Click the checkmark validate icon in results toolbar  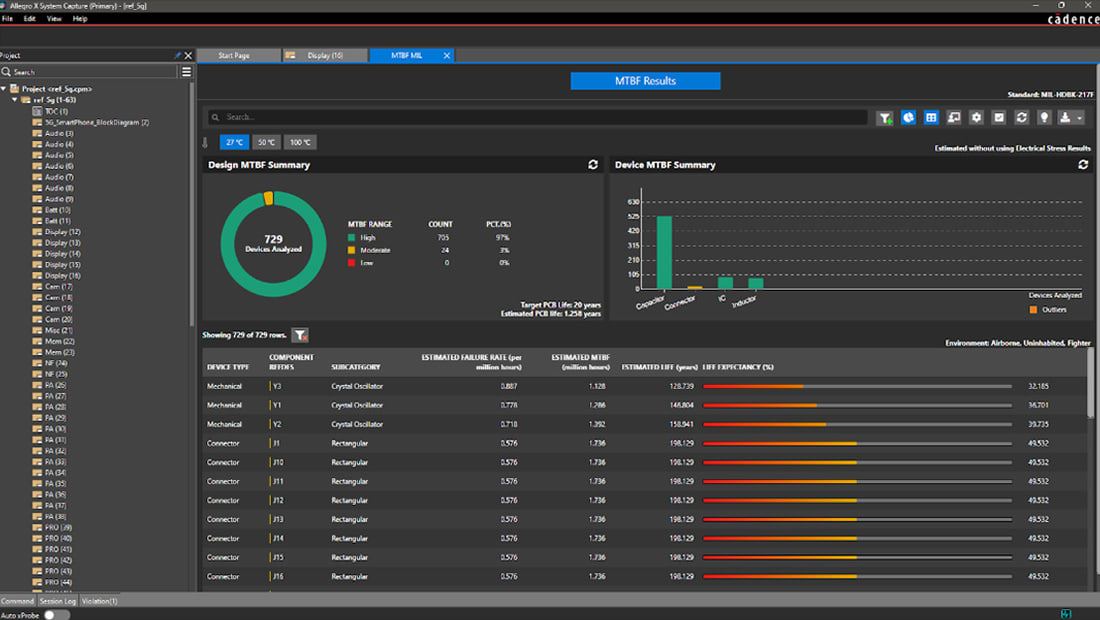click(x=999, y=118)
